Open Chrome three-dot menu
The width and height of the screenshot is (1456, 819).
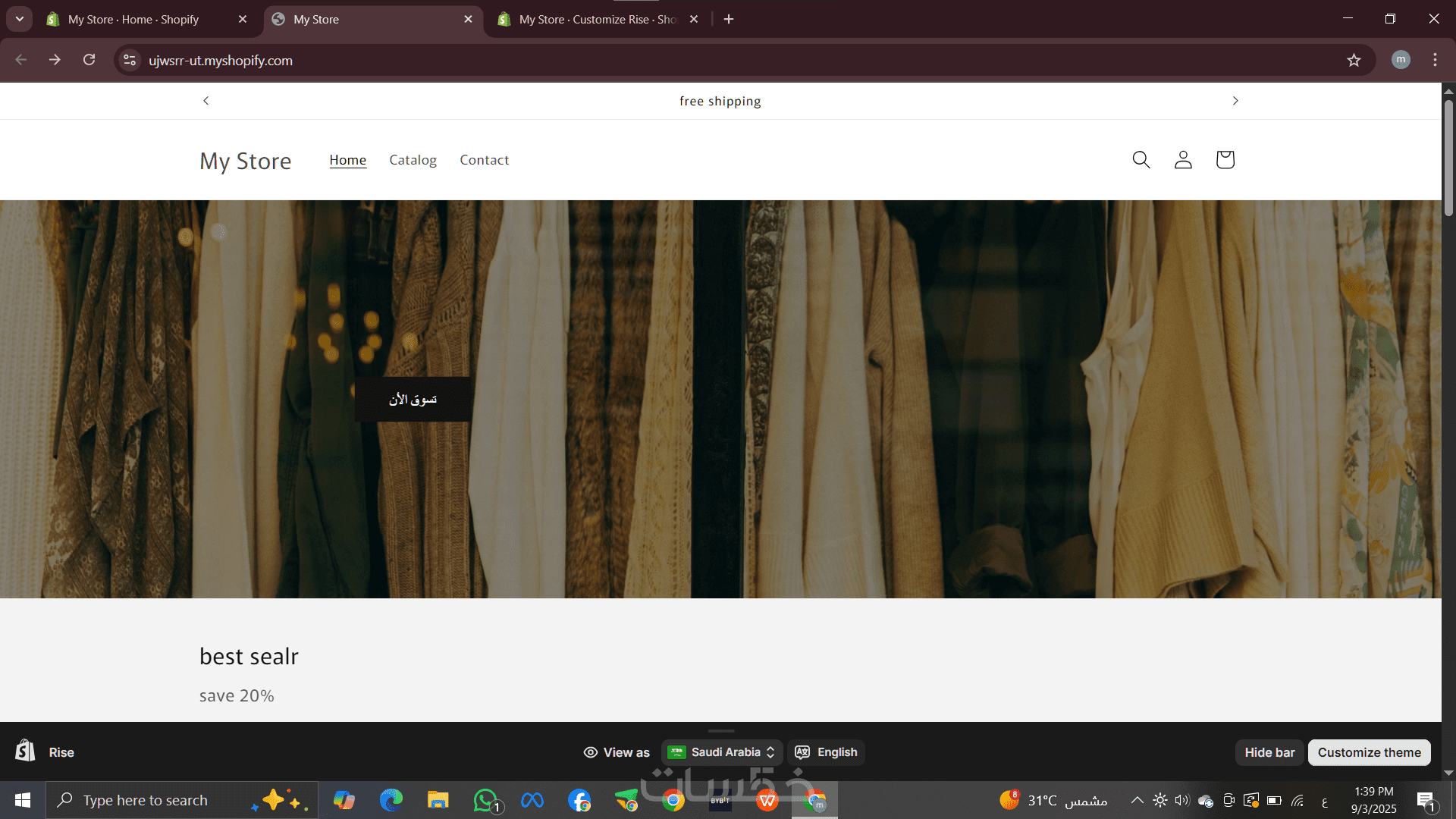click(1435, 60)
